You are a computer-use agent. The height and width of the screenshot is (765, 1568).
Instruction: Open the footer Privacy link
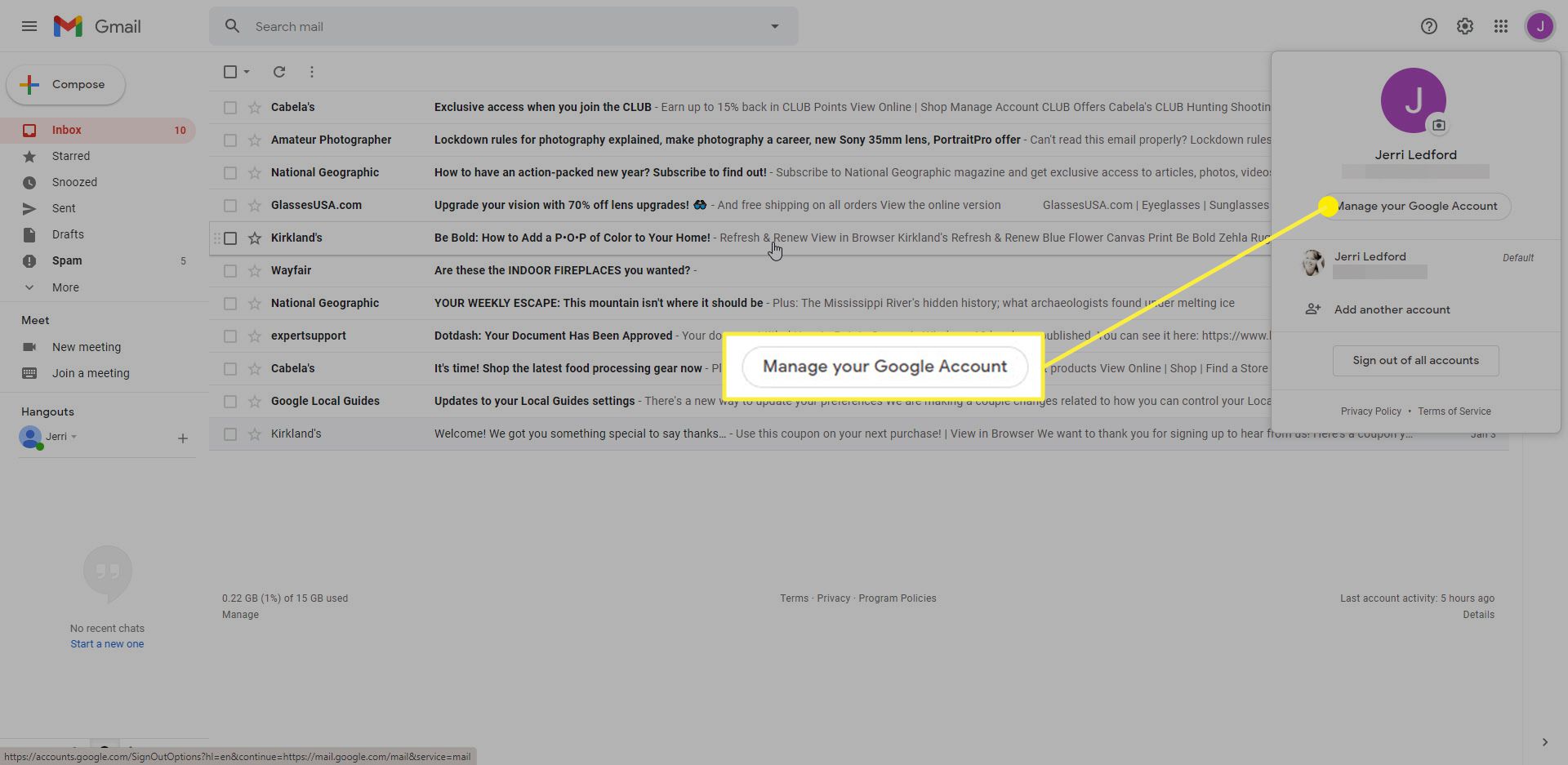[x=833, y=598]
